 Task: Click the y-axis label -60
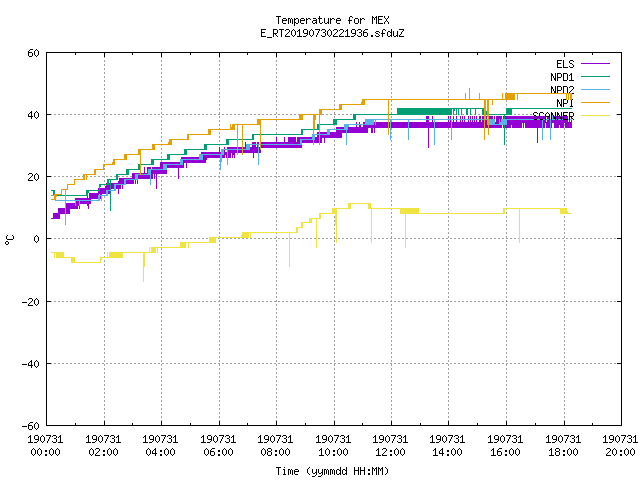tap(31, 426)
